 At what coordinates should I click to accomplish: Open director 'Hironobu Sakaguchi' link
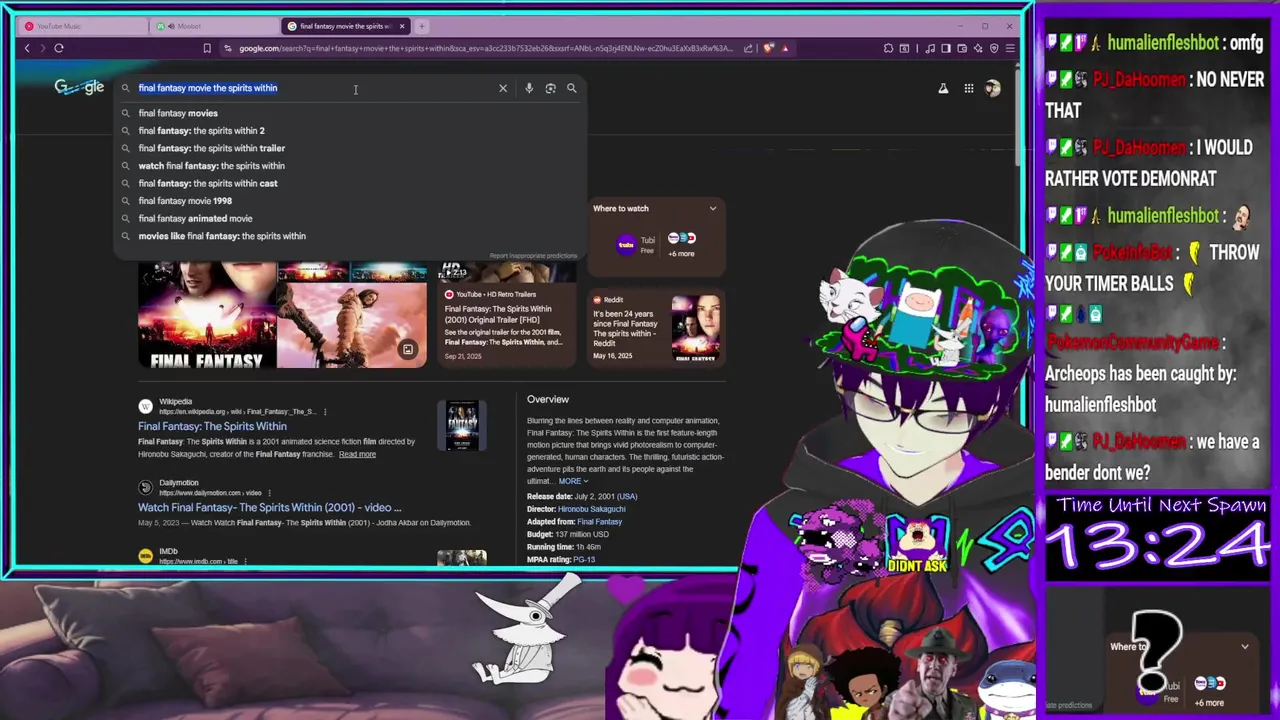591,509
